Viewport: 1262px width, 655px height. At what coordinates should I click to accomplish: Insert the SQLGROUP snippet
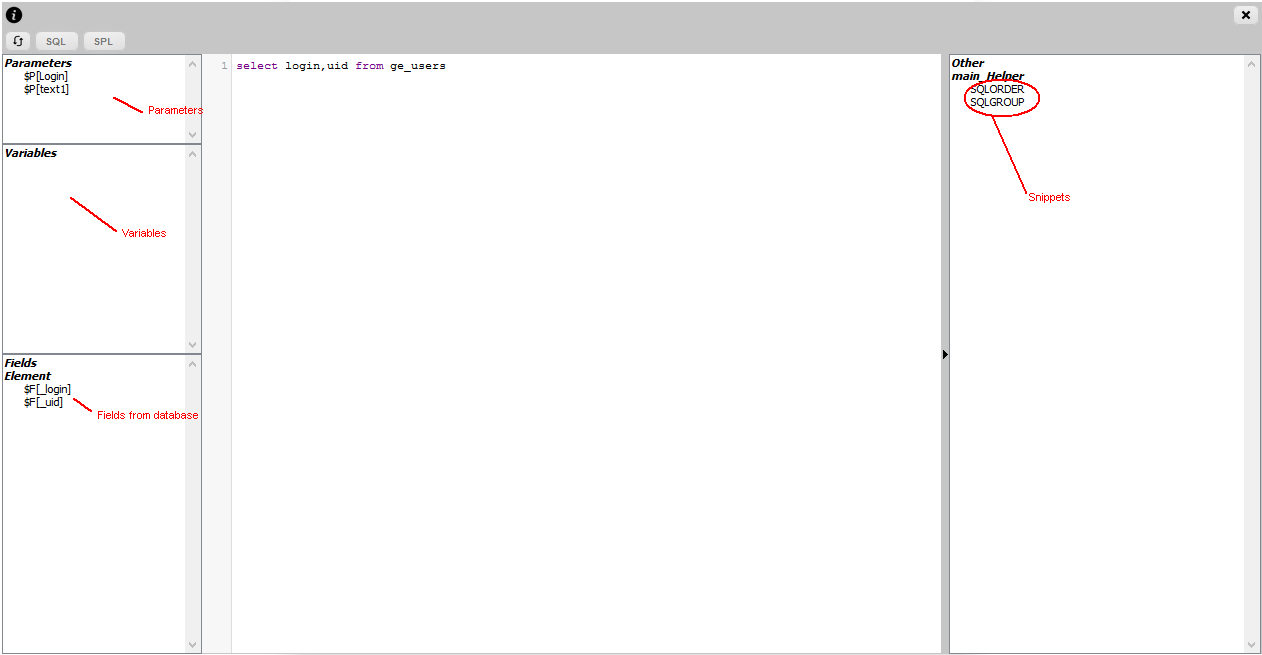(x=997, y=102)
